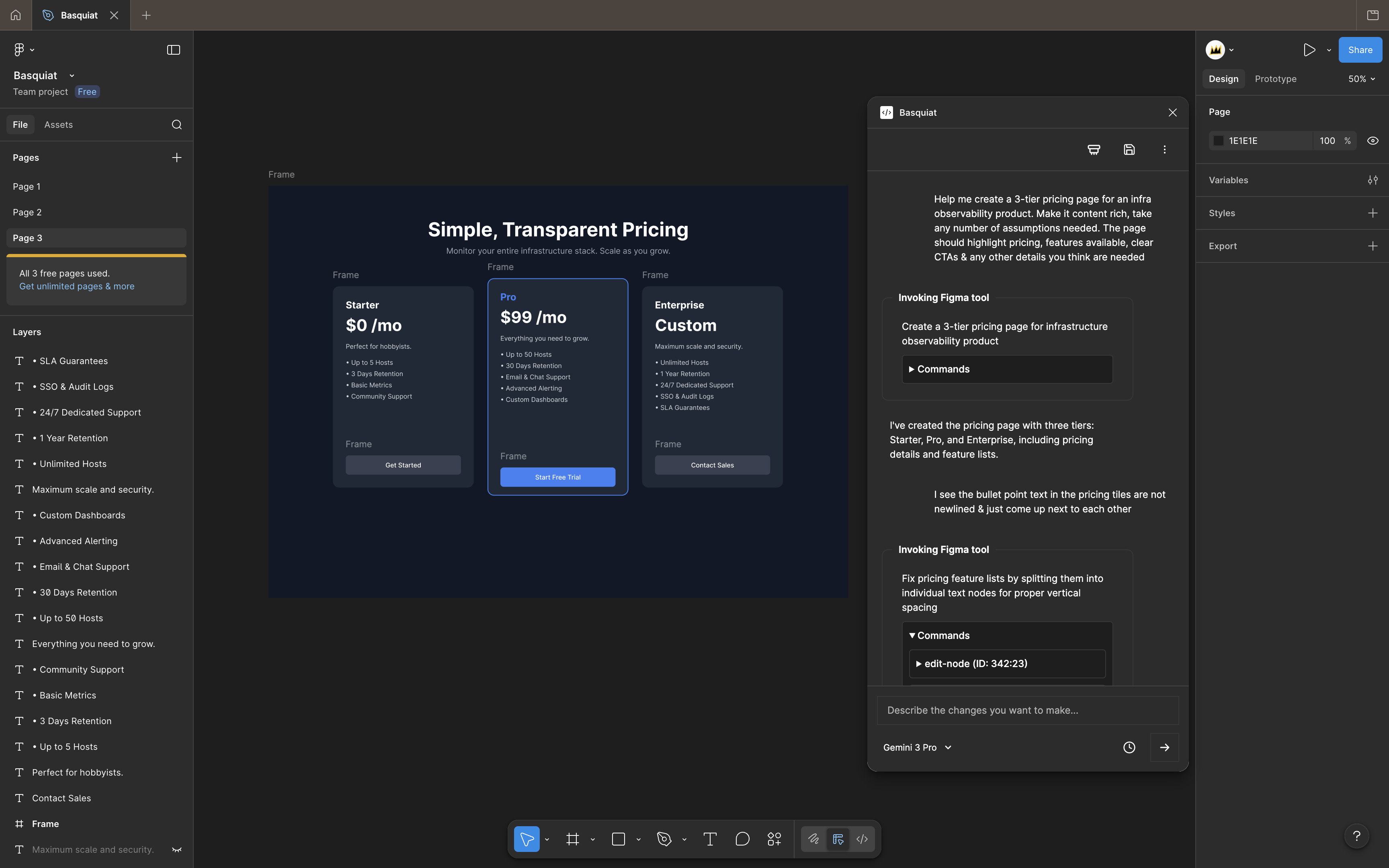Search layers in the left panel
The width and height of the screenshot is (1389, 868).
176,124
